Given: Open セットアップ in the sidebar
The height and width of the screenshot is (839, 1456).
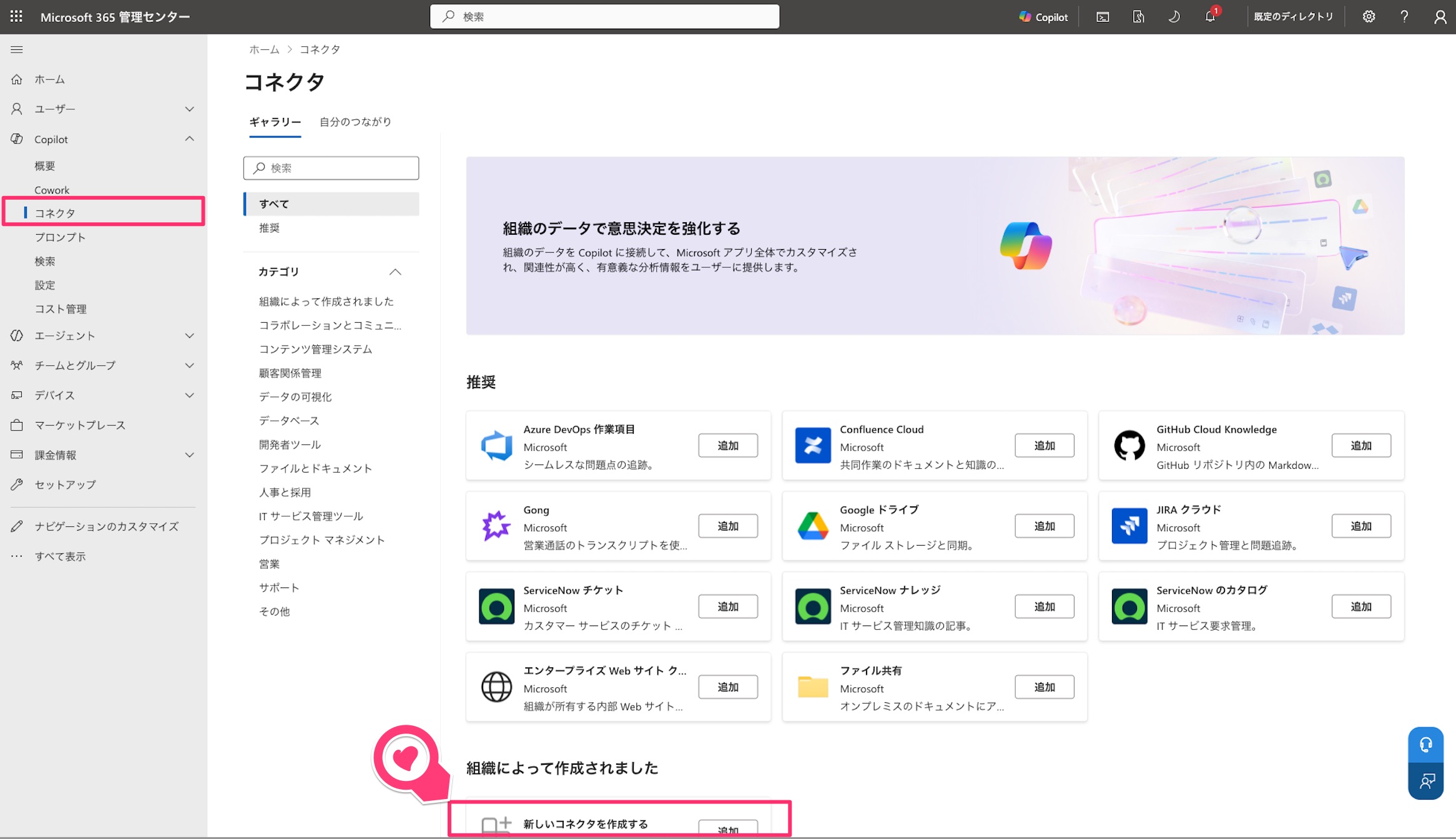Looking at the screenshot, I should (x=65, y=485).
